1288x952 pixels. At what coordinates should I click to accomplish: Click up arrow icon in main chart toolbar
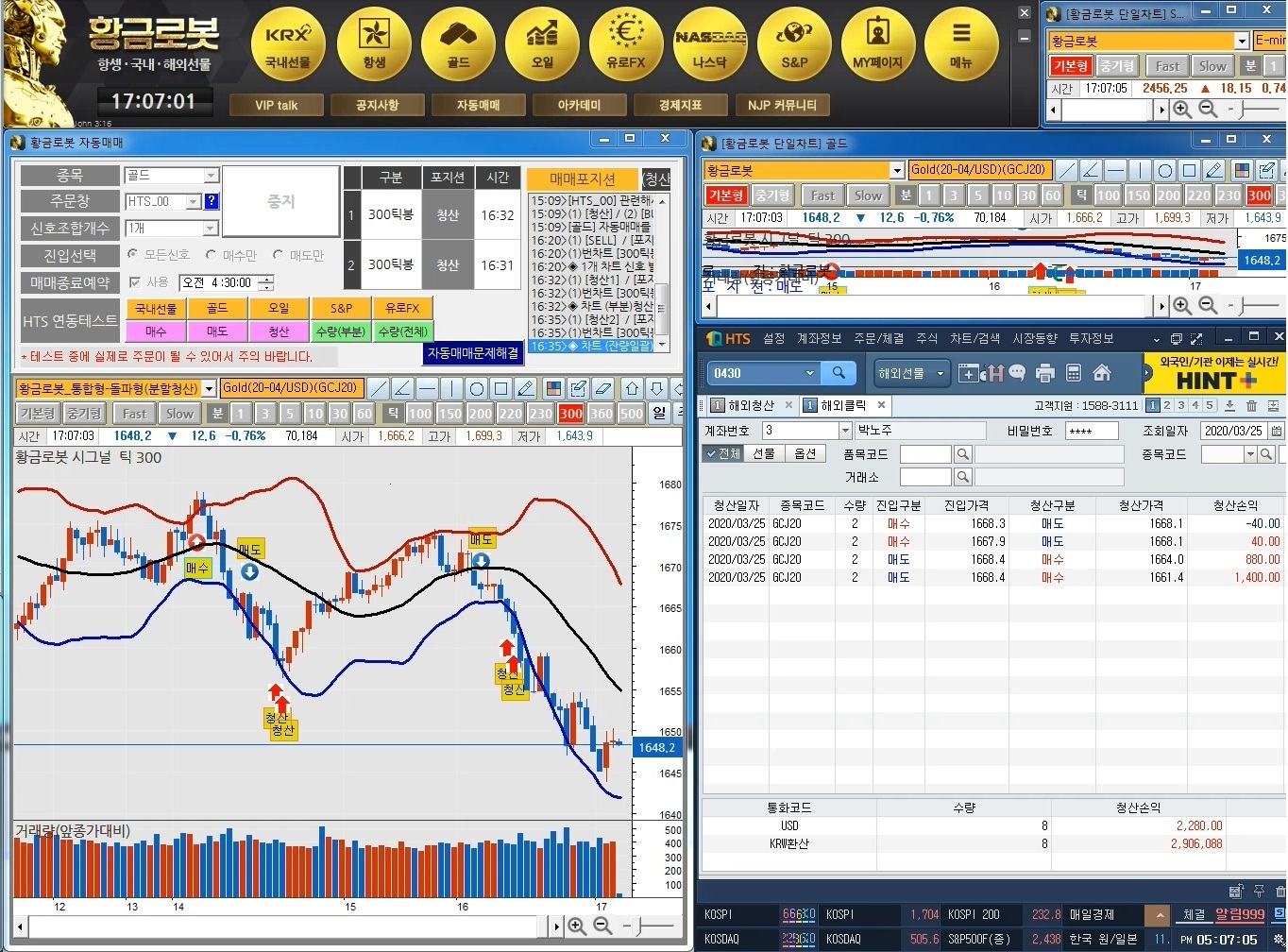[x=632, y=388]
